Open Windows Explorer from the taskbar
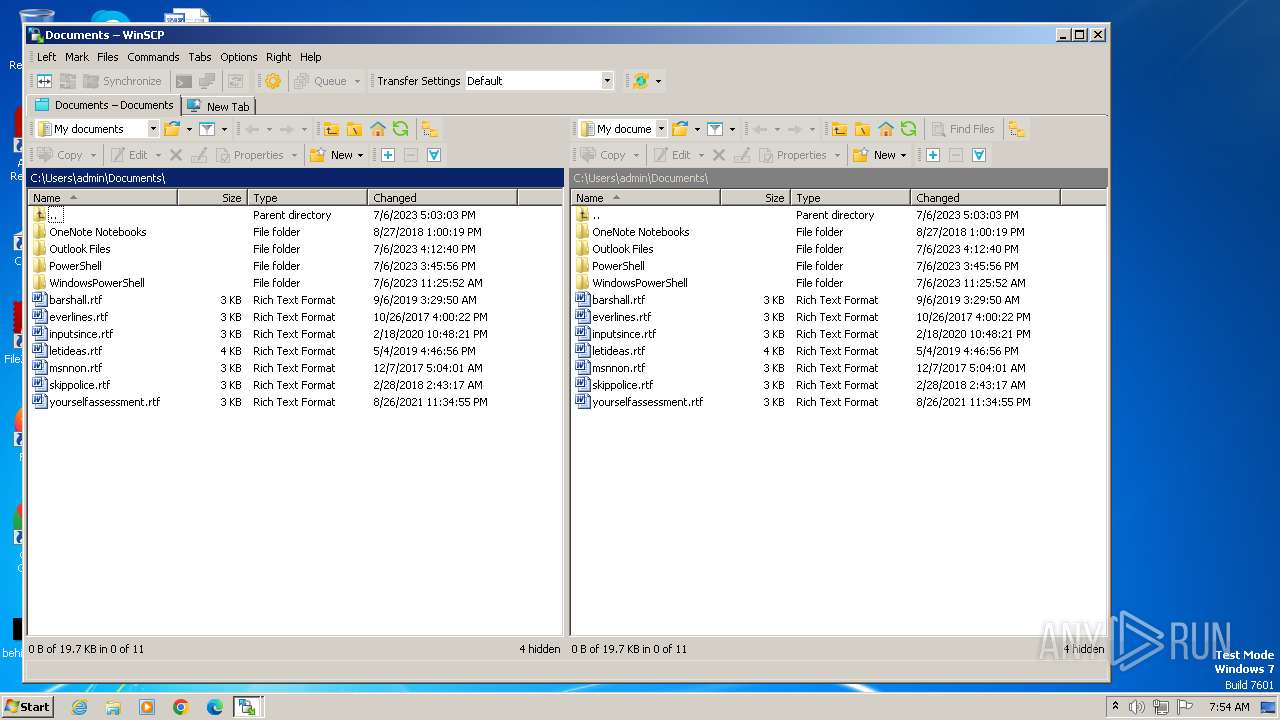The width and height of the screenshot is (1280, 720). pos(113,707)
